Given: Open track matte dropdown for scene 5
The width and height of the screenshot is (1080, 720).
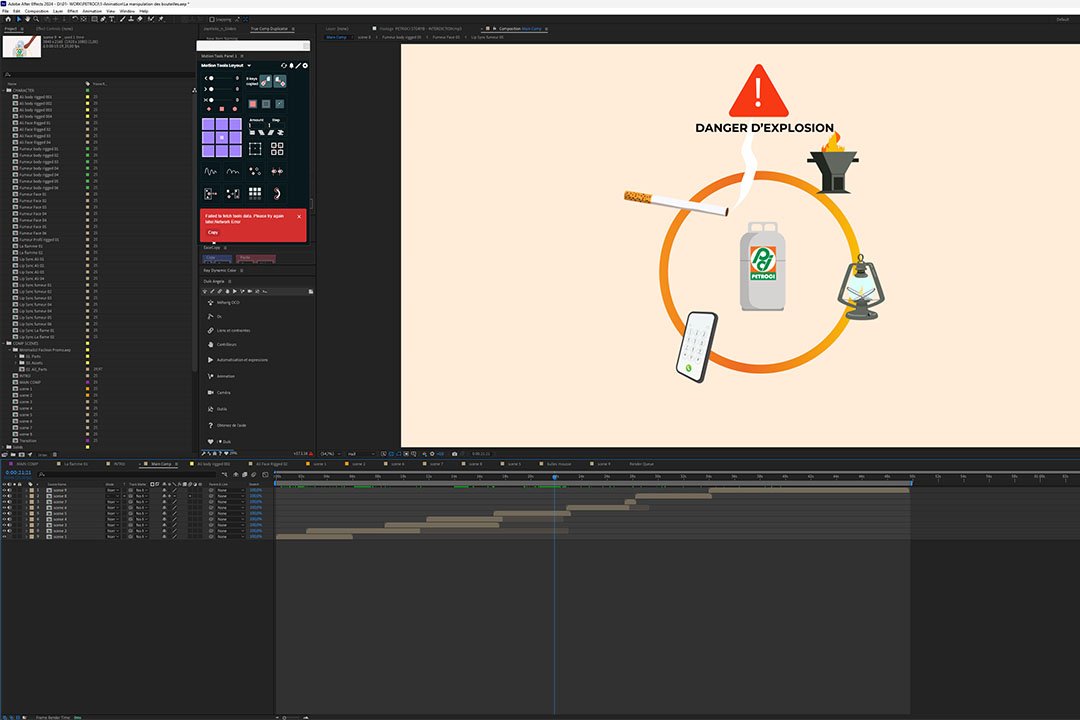Looking at the screenshot, I should (x=141, y=513).
